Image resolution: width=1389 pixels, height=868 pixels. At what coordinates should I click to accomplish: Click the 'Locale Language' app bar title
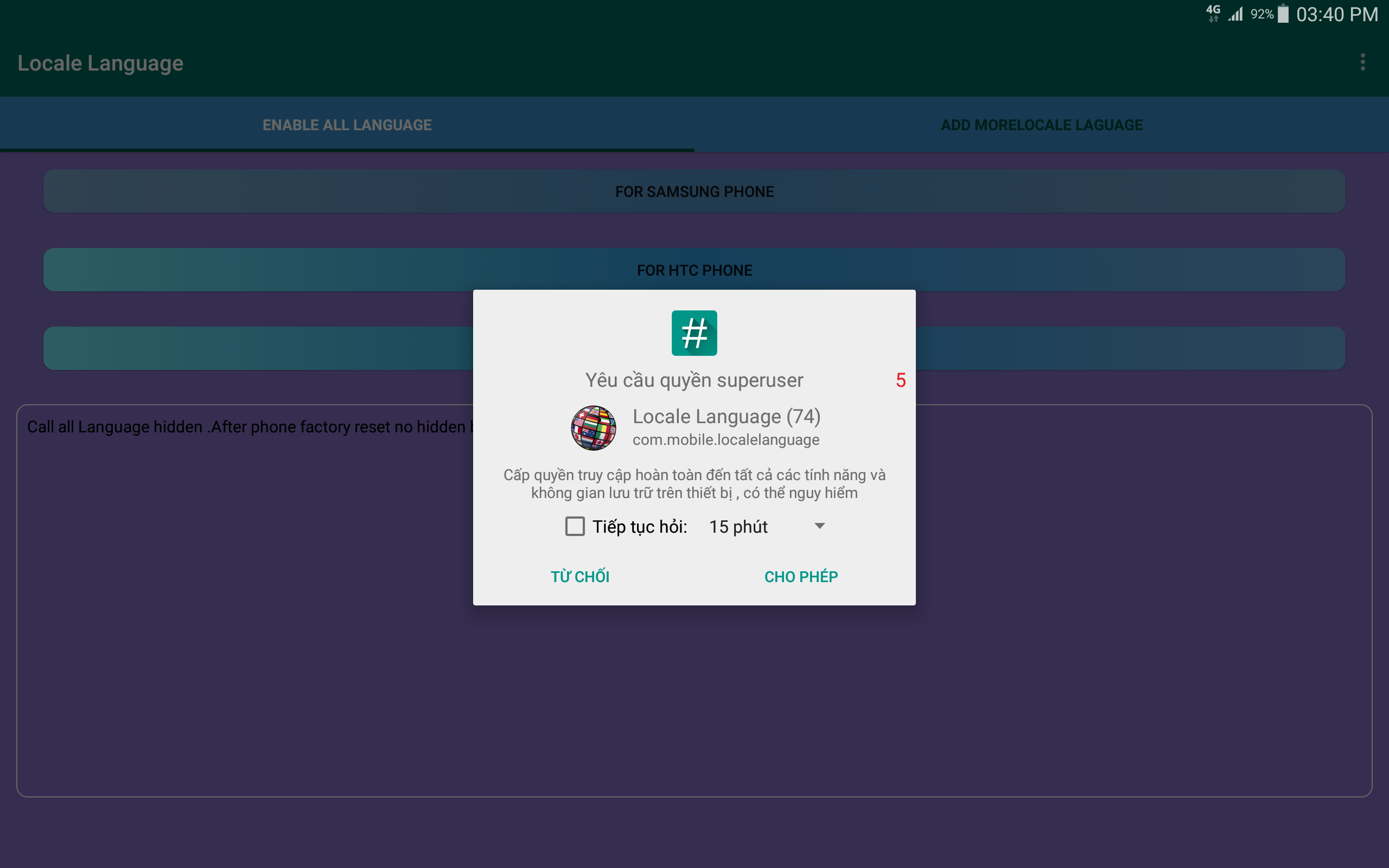pyautogui.click(x=100, y=62)
